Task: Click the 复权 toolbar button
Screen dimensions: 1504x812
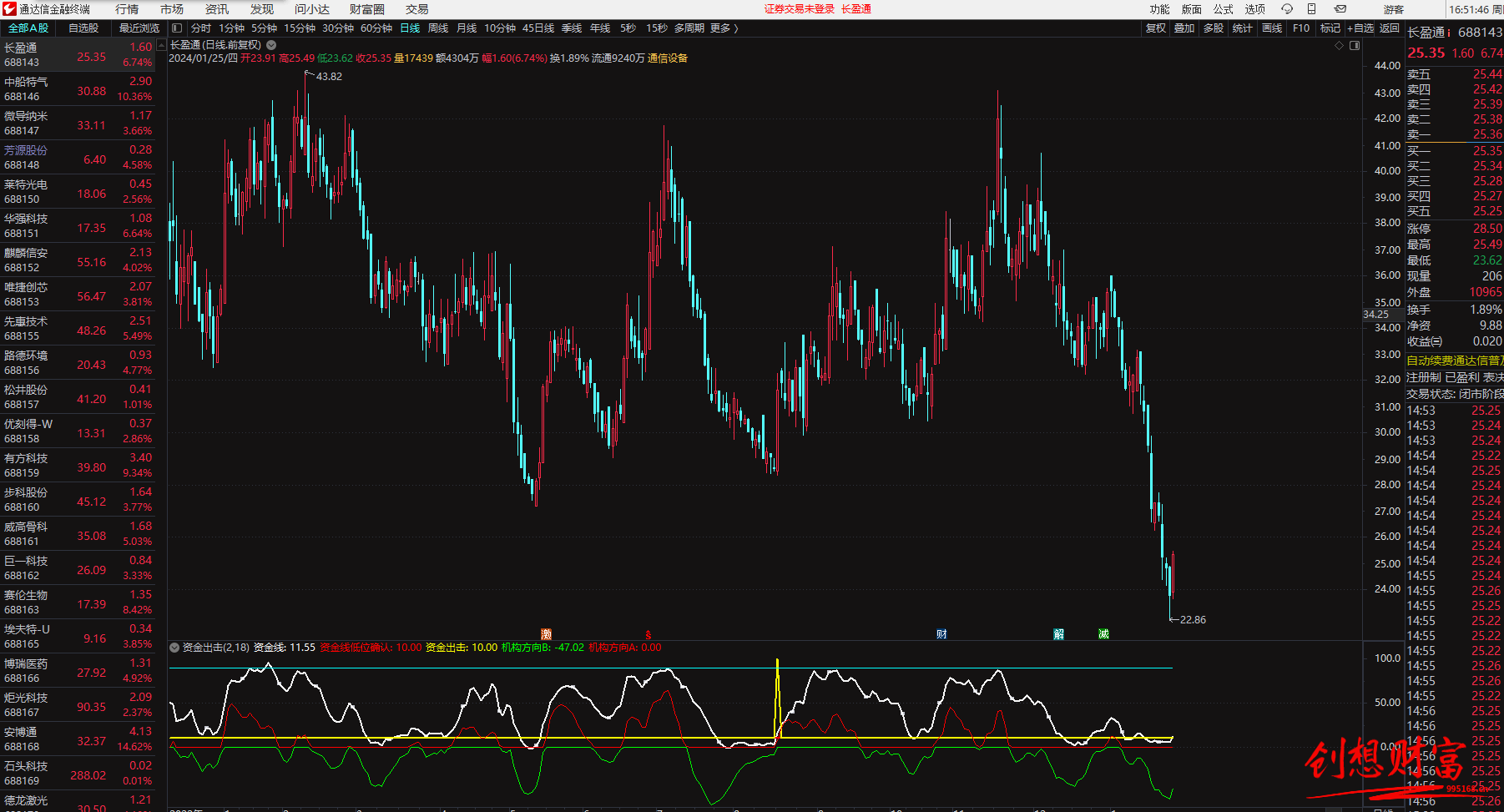Action: (x=1156, y=28)
